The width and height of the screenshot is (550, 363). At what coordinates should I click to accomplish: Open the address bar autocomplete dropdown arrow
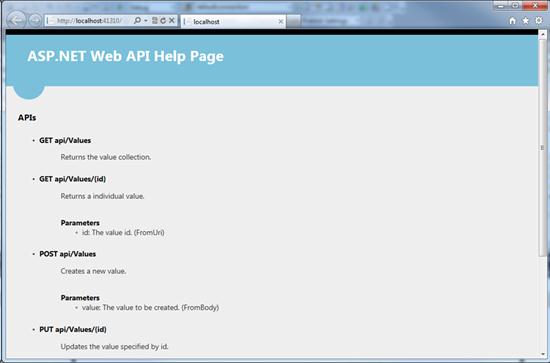(146, 21)
